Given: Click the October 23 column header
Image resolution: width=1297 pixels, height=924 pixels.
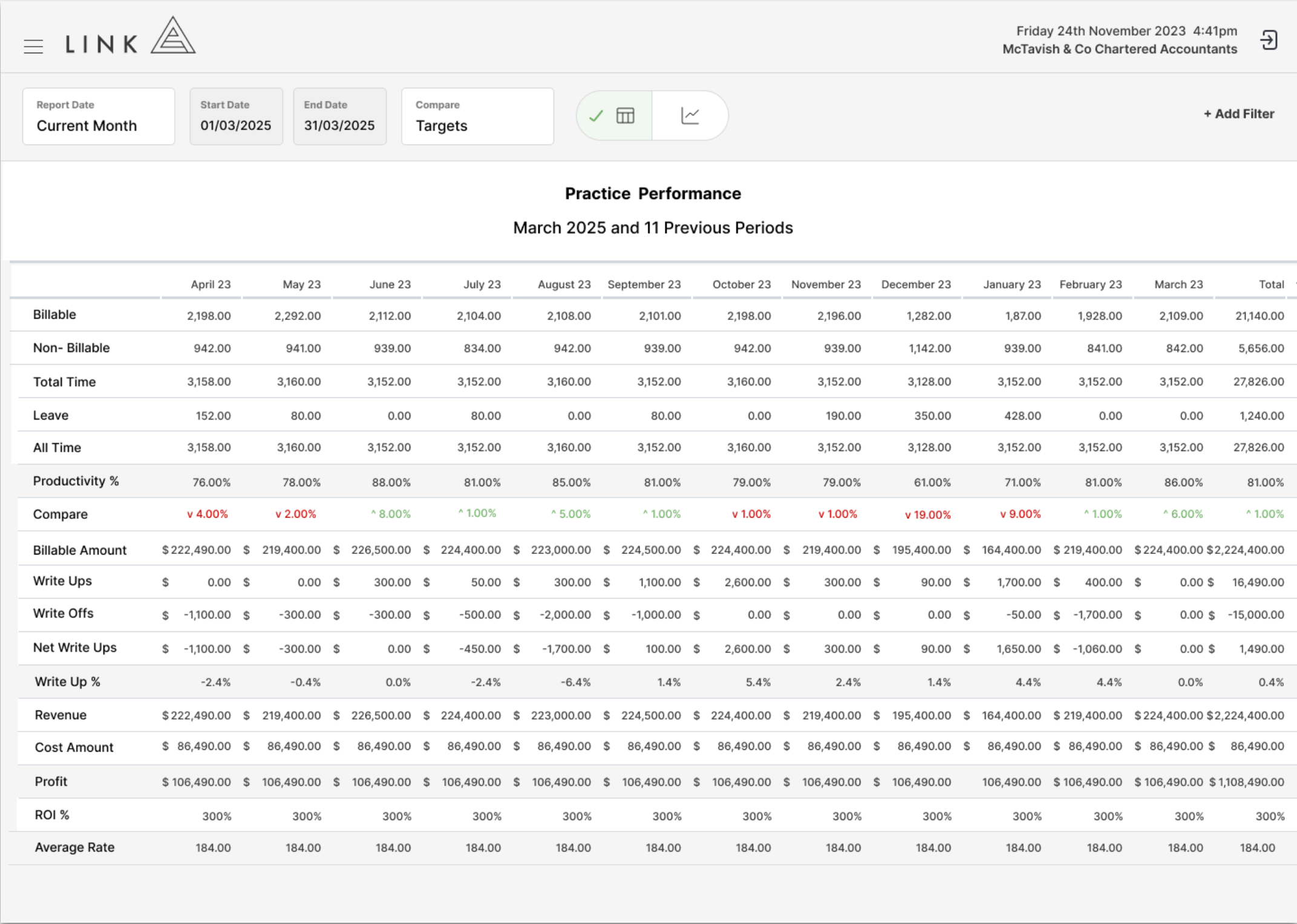Looking at the screenshot, I should 742,284.
